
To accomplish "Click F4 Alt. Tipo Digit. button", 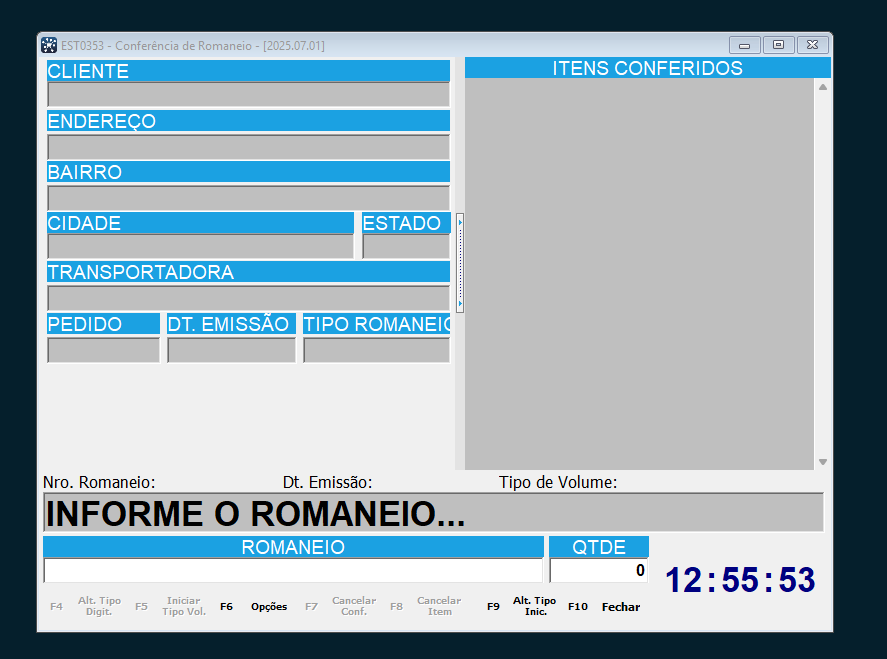I will pos(85,606).
